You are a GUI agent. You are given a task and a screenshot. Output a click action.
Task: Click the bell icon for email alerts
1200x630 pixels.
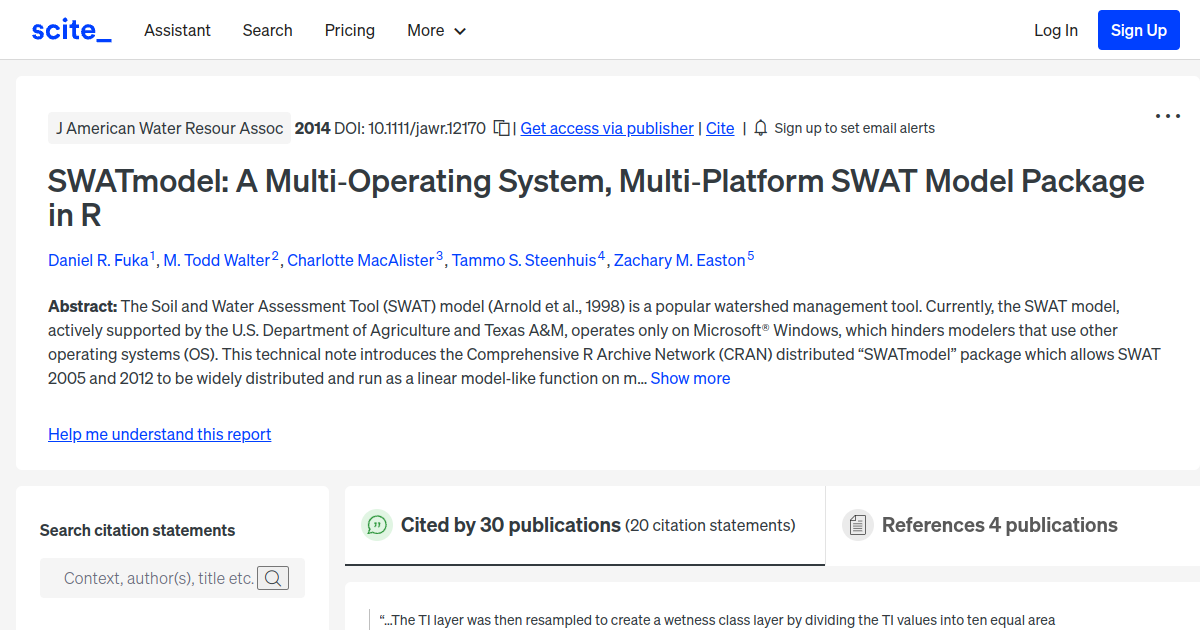point(761,128)
